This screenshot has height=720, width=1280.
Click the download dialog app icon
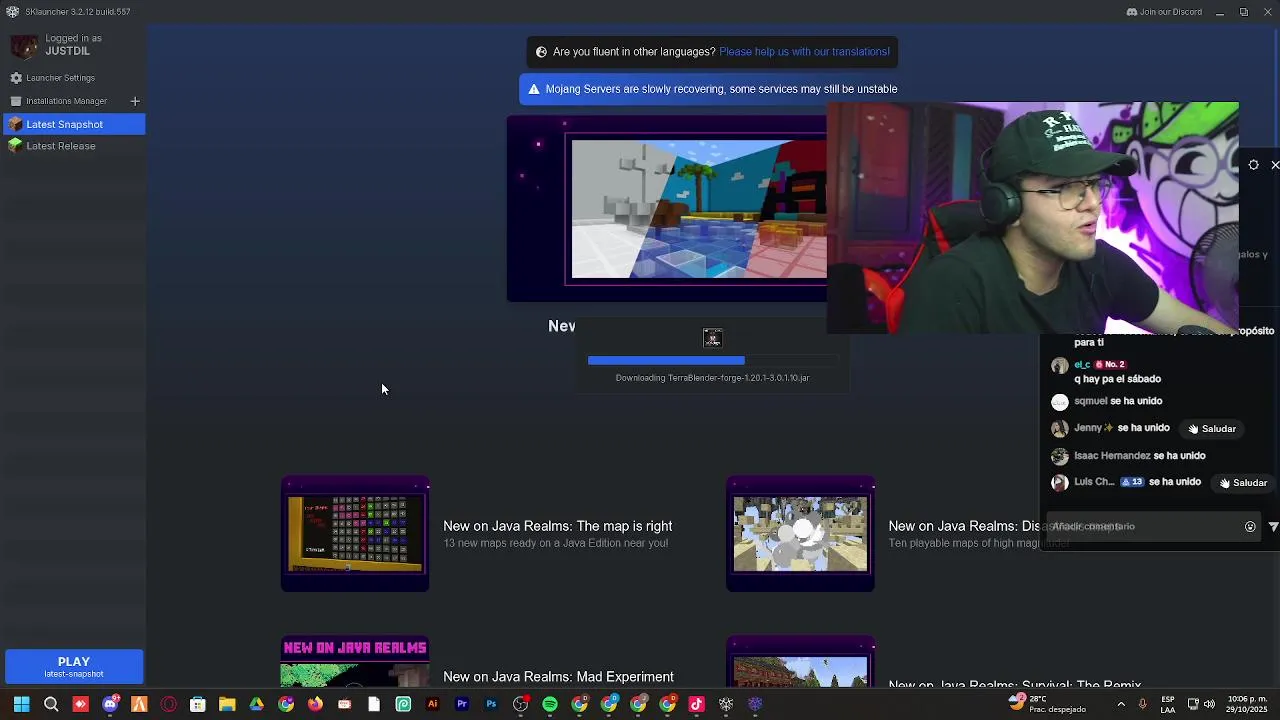click(x=712, y=338)
